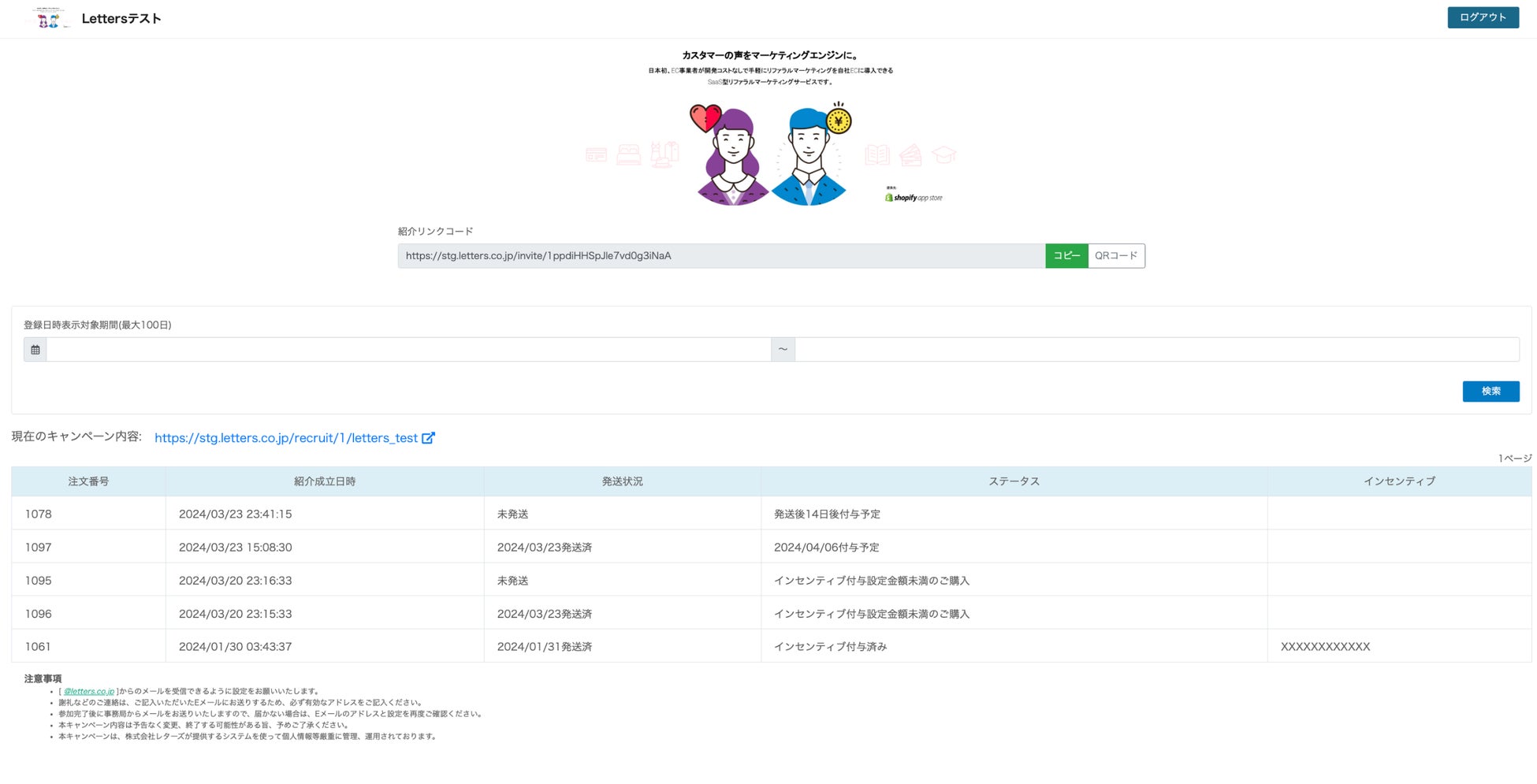
Task: Click the @letters.co.jp link in notes
Action: coord(89,692)
